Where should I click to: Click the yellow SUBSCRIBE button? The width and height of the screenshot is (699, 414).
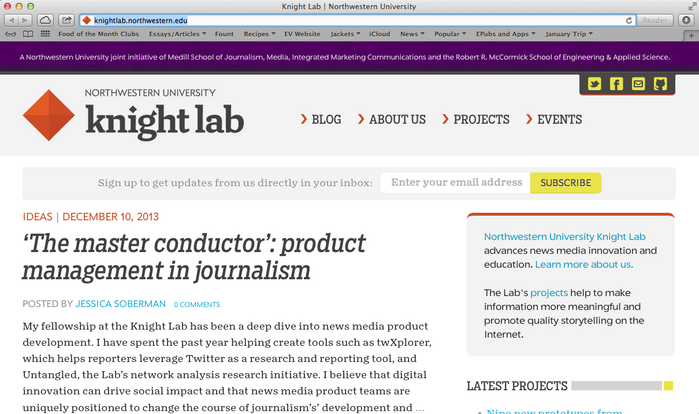click(x=566, y=183)
